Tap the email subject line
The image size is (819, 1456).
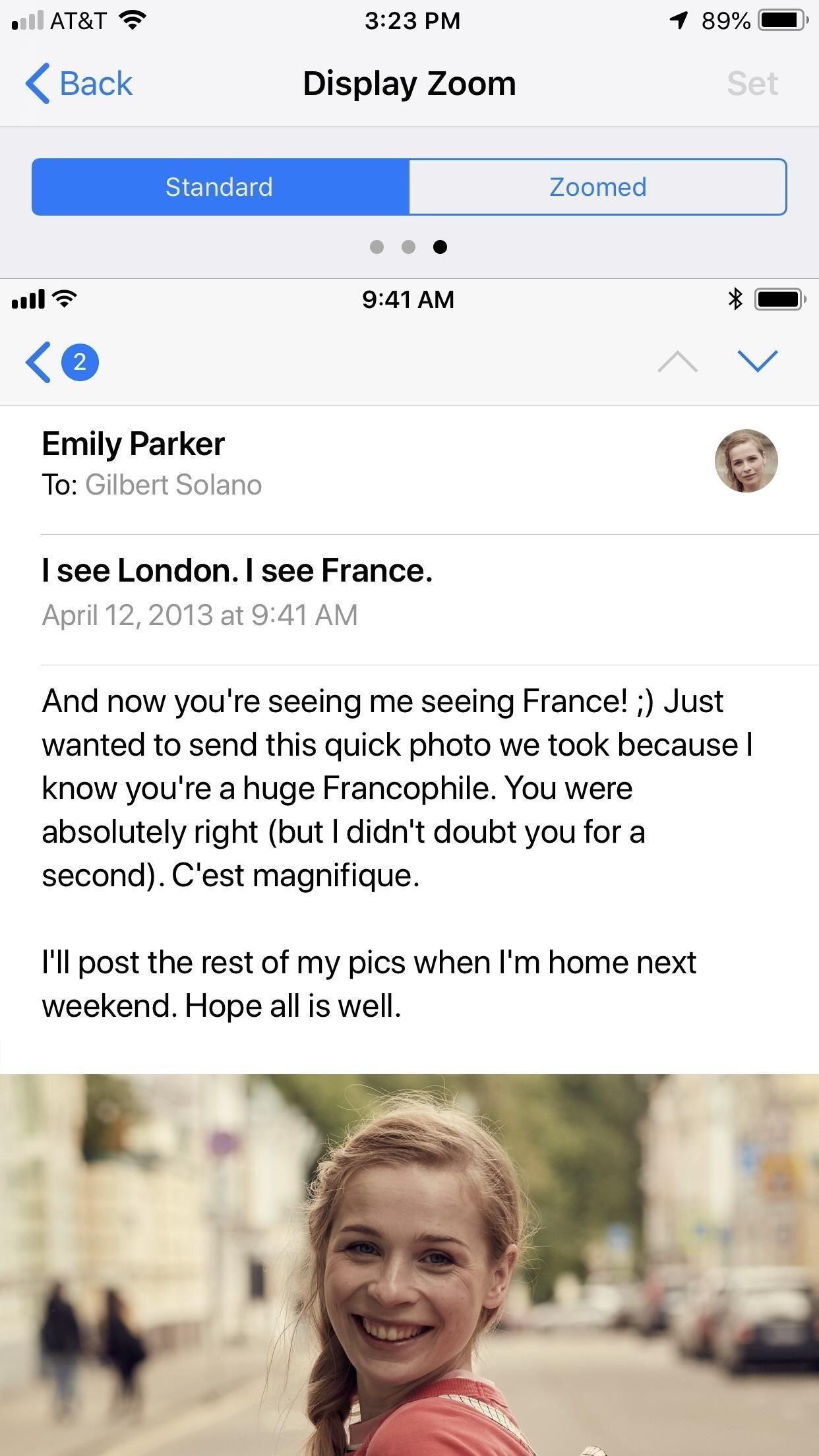pyautogui.click(x=237, y=571)
